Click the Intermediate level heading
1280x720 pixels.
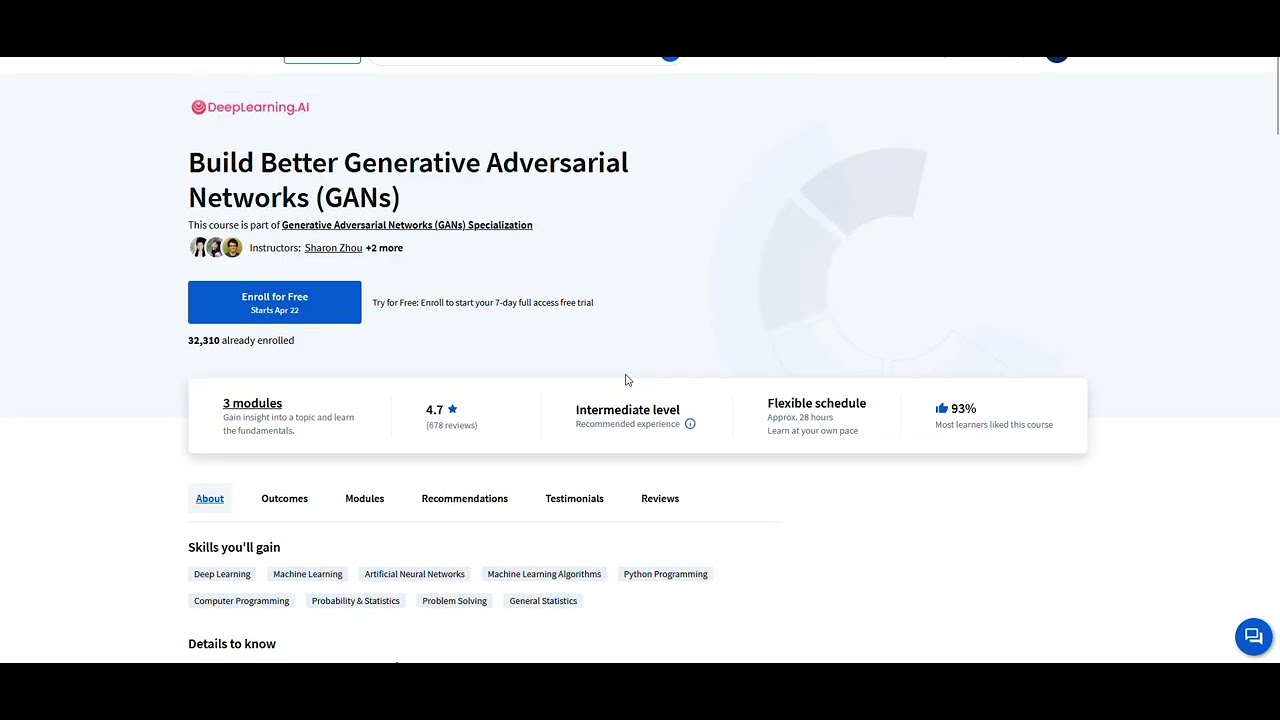pyautogui.click(x=627, y=409)
